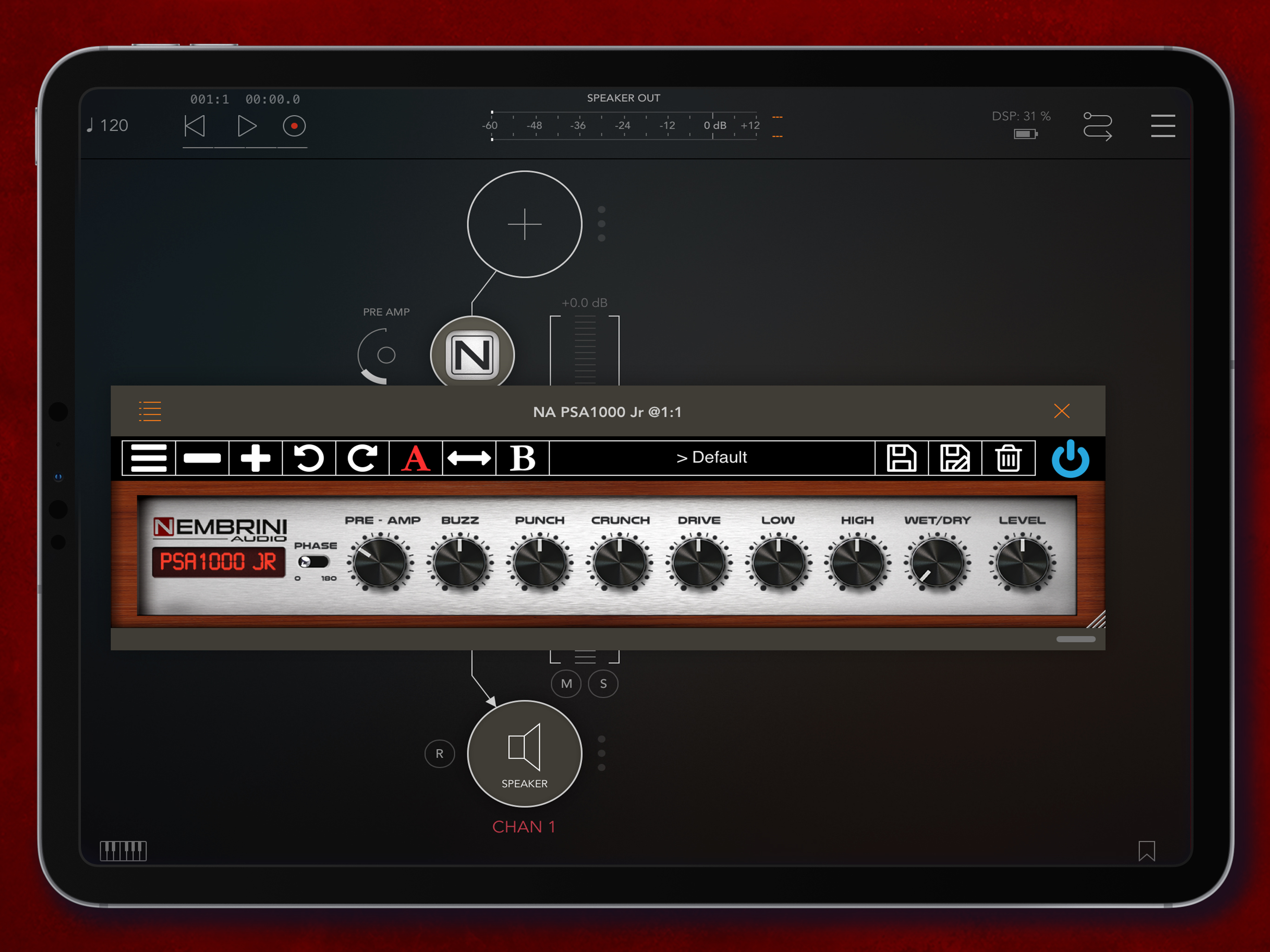Delete preset using the trash icon

tap(1008, 458)
